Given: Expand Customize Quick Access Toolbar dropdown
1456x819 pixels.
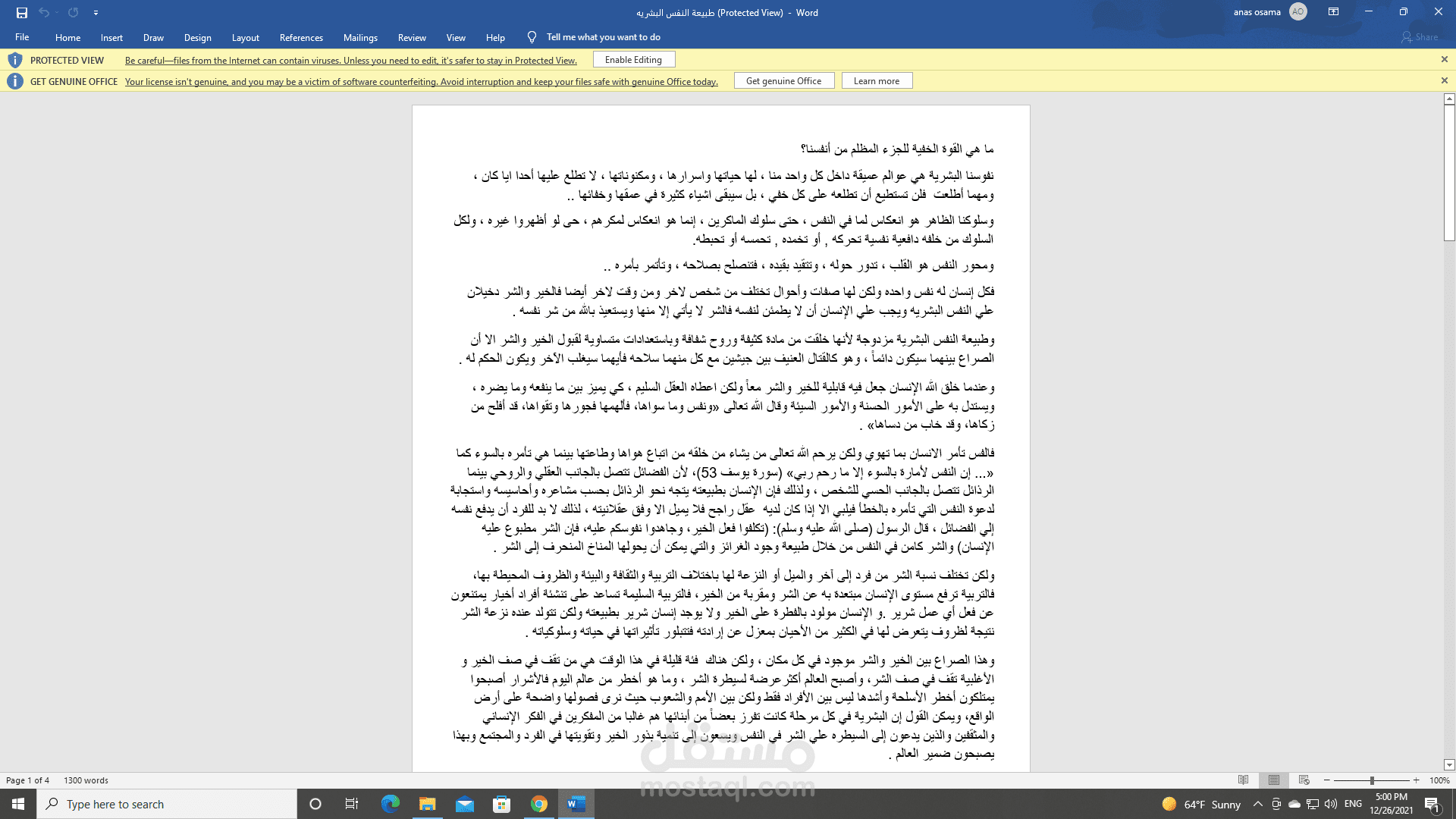Looking at the screenshot, I should tap(96, 12).
